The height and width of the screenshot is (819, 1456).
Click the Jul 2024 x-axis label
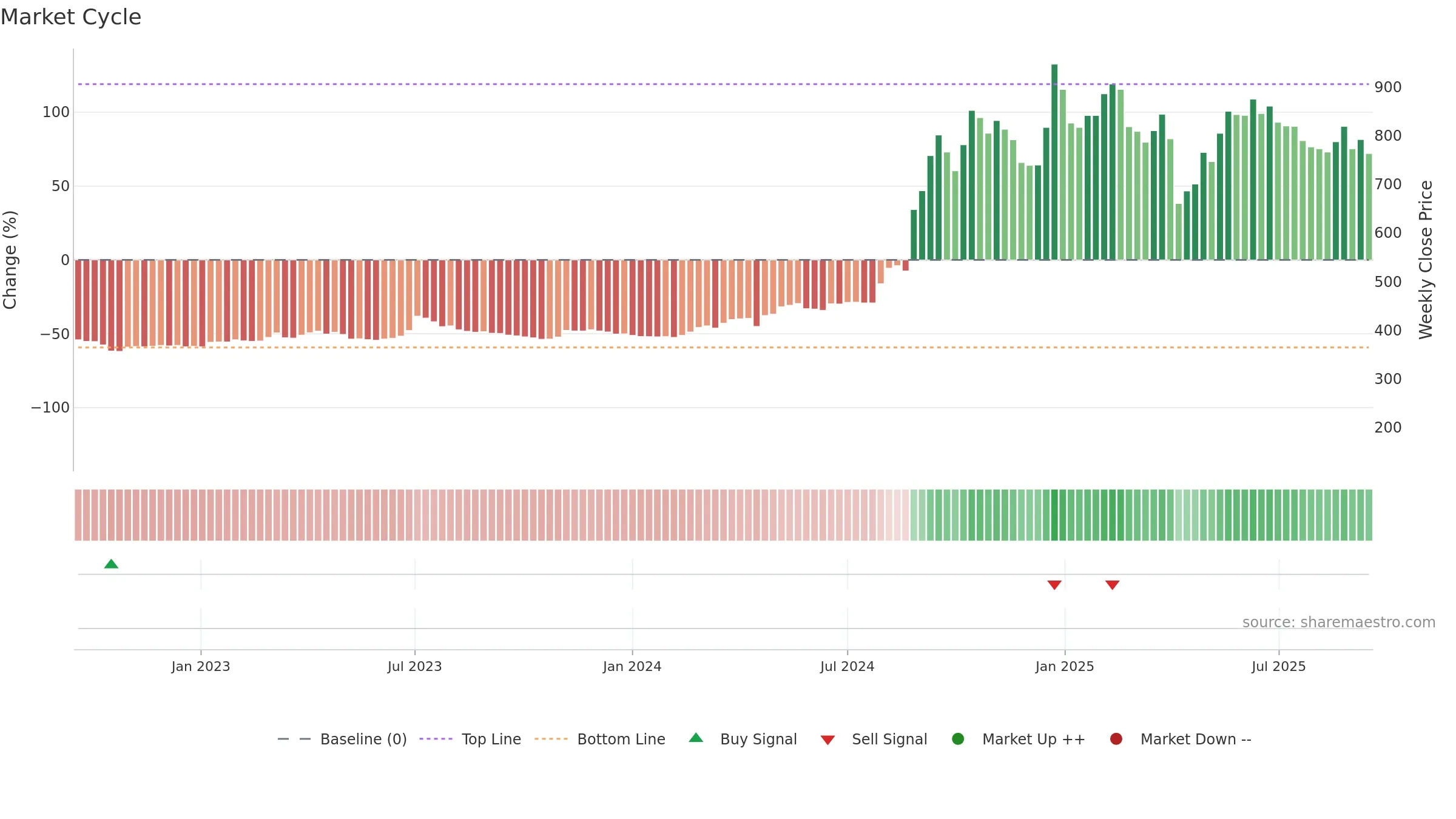pyautogui.click(x=848, y=667)
